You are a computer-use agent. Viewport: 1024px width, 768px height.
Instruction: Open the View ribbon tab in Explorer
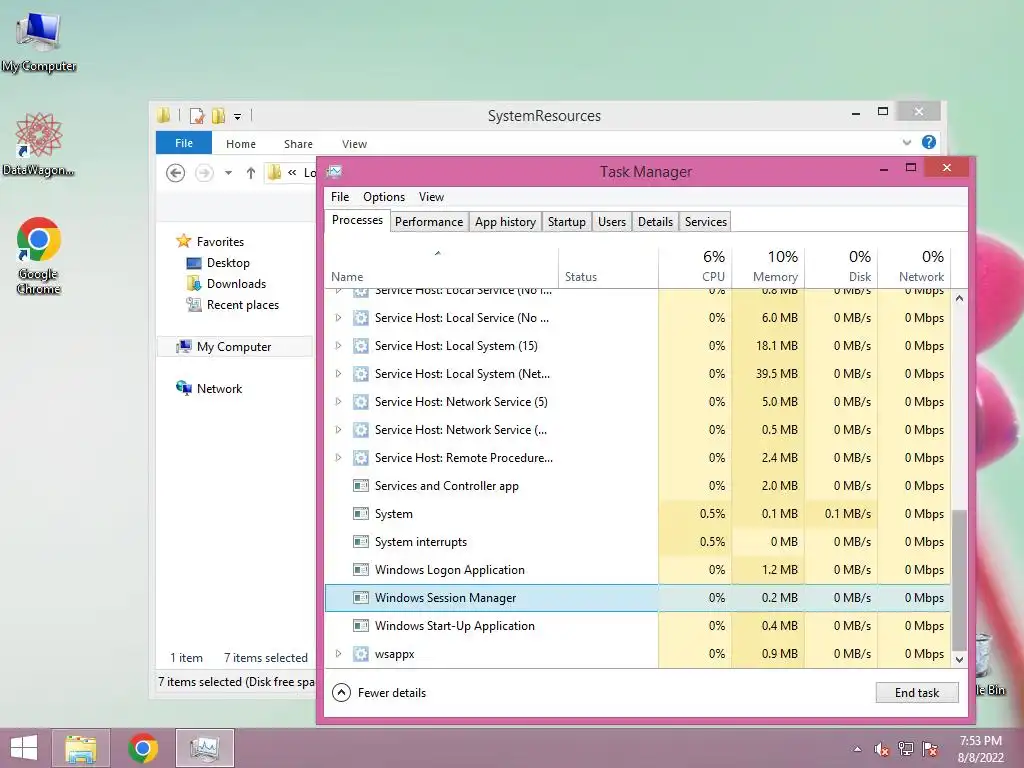pyautogui.click(x=354, y=144)
